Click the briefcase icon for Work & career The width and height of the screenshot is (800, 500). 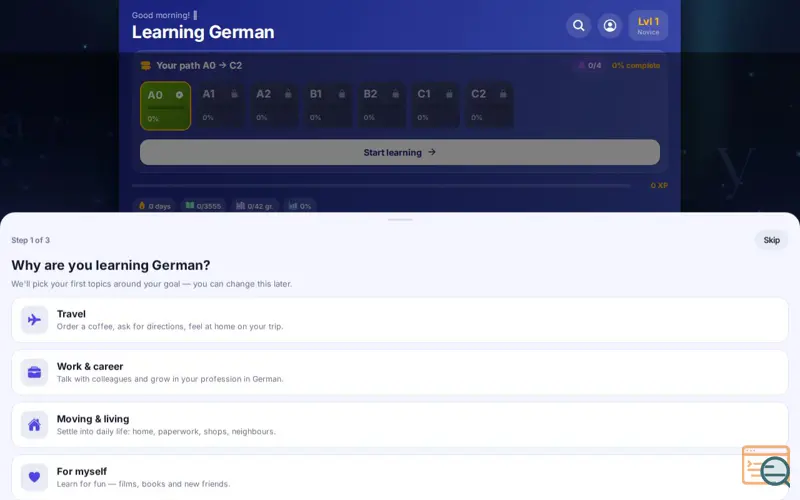pyautogui.click(x=34, y=372)
